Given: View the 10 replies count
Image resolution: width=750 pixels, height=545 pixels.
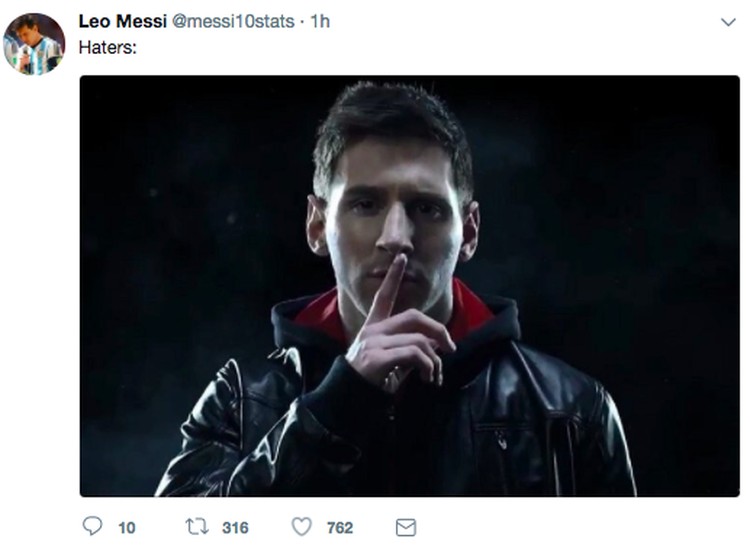Looking at the screenshot, I should 127,528.
